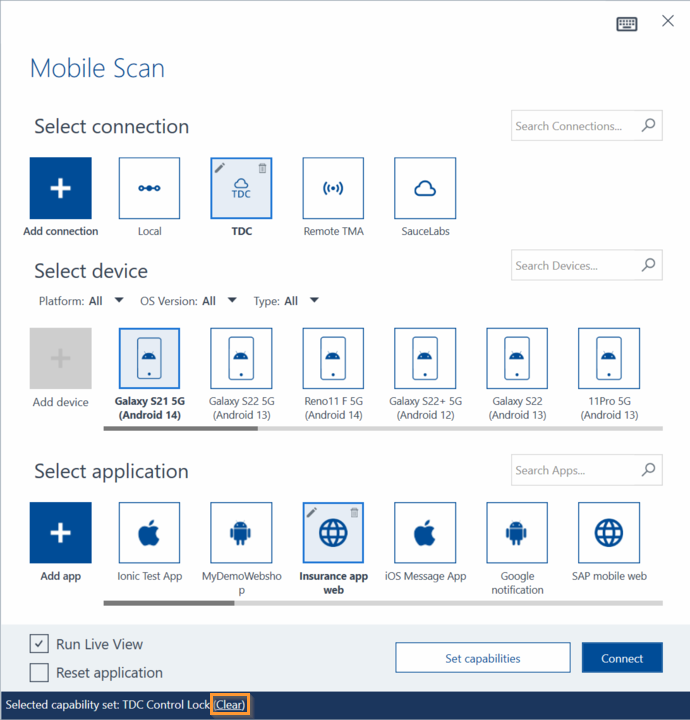This screenshot has width=690, height=720.
Task: Select the Local connection tile
Action: point(149,188)
